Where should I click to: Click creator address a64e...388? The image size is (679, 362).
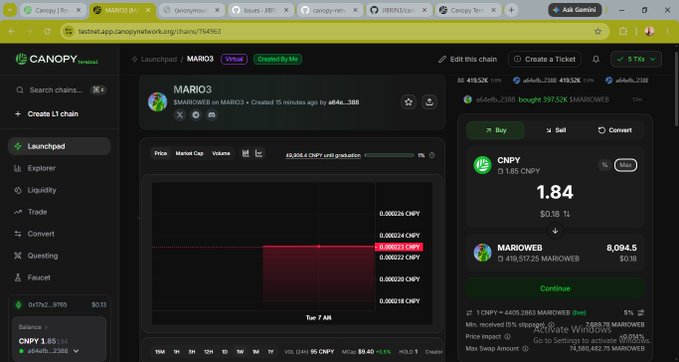(343, 103)
